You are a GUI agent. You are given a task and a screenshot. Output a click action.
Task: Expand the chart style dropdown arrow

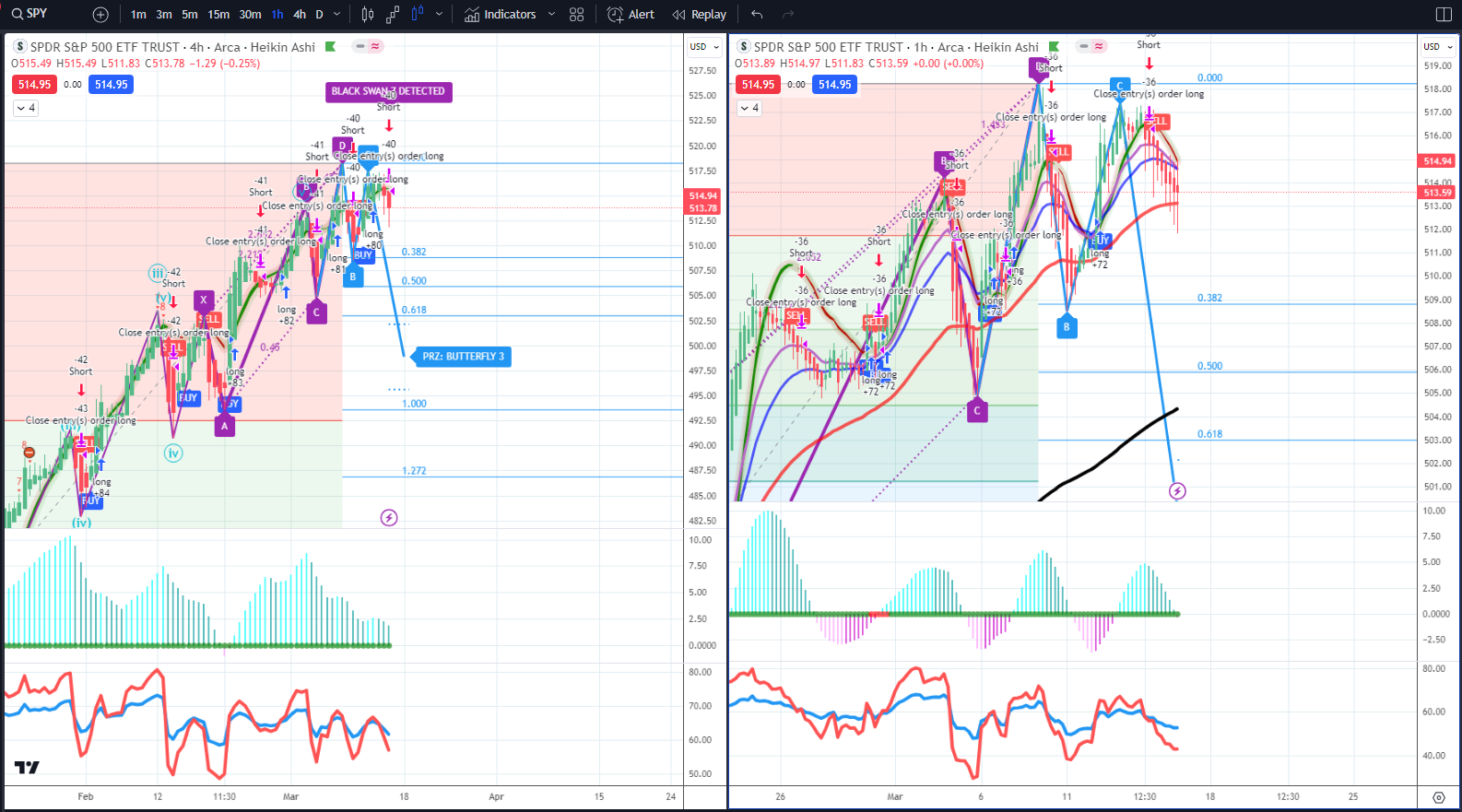[439, 15]
